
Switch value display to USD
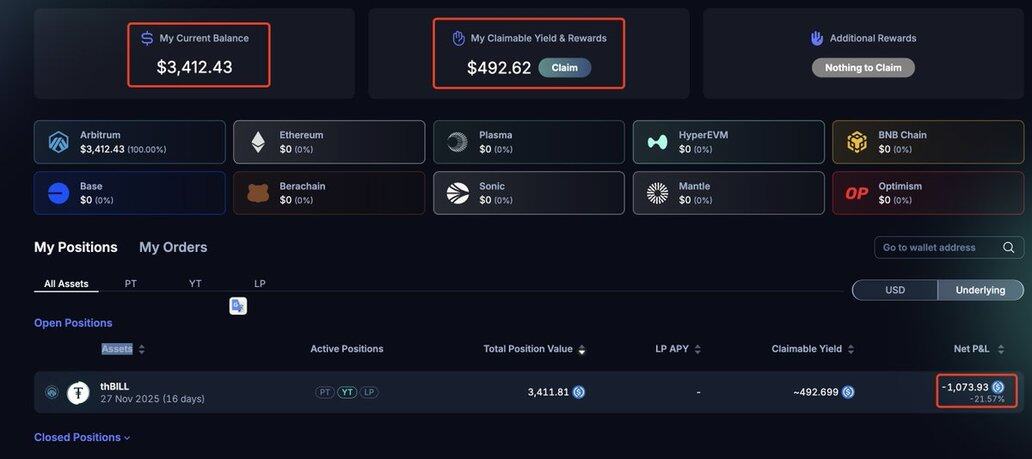(895, 290)
